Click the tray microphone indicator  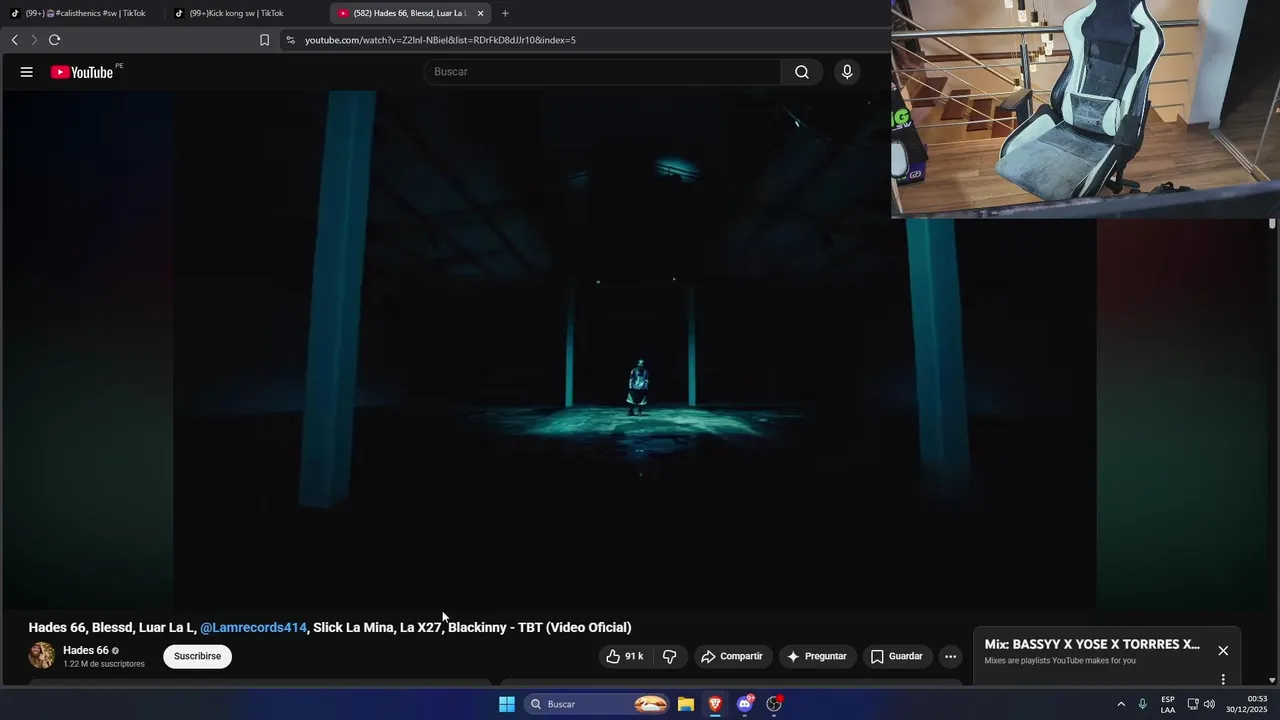tap(1143, 704)
